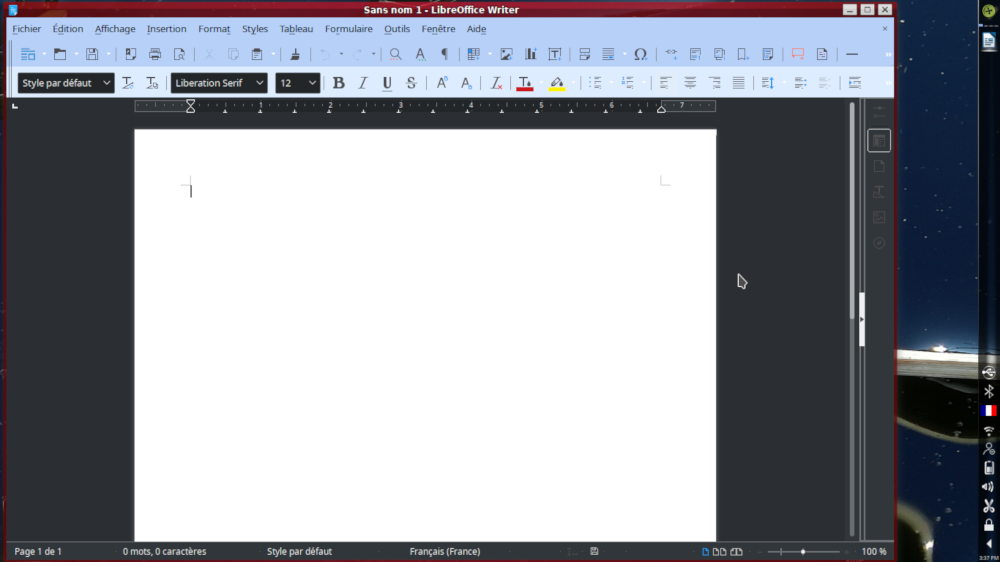This screenshot has width=1000, height=562.
Task: Open the sidebar Gallery panel icon
Action: (879, 218)
